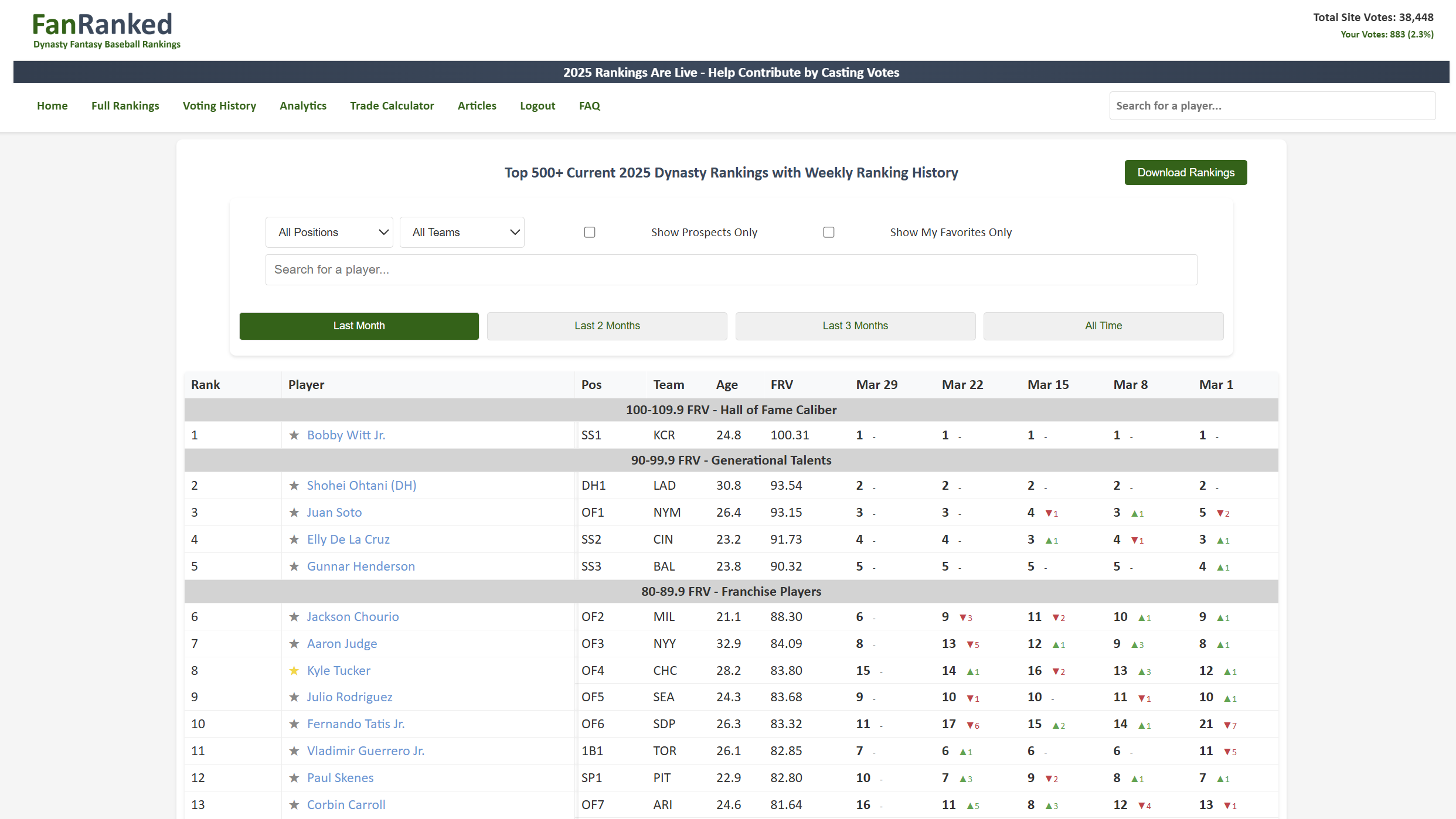
Task: Unfavorite Kyle Tucker via gold star
Action: coord(294,671)
